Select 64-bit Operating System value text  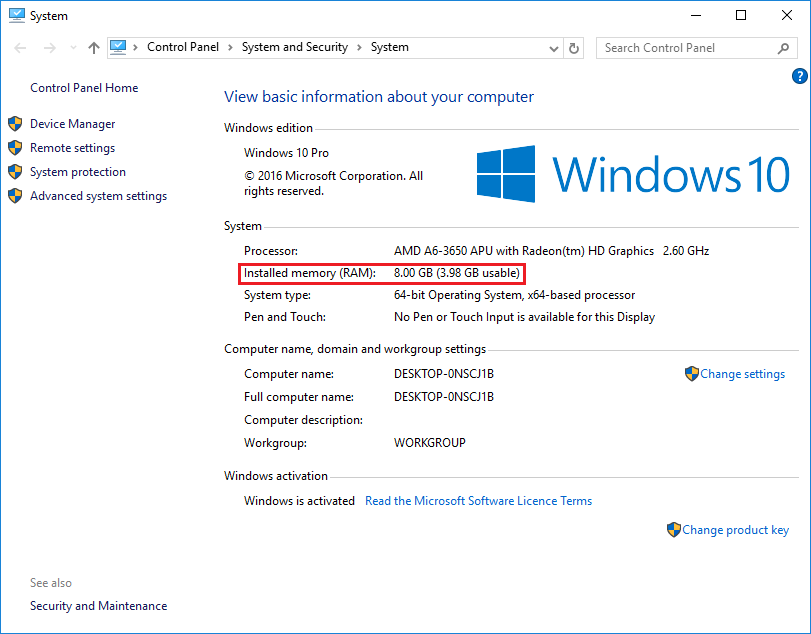pyautogui.click(x=514, y=295)
